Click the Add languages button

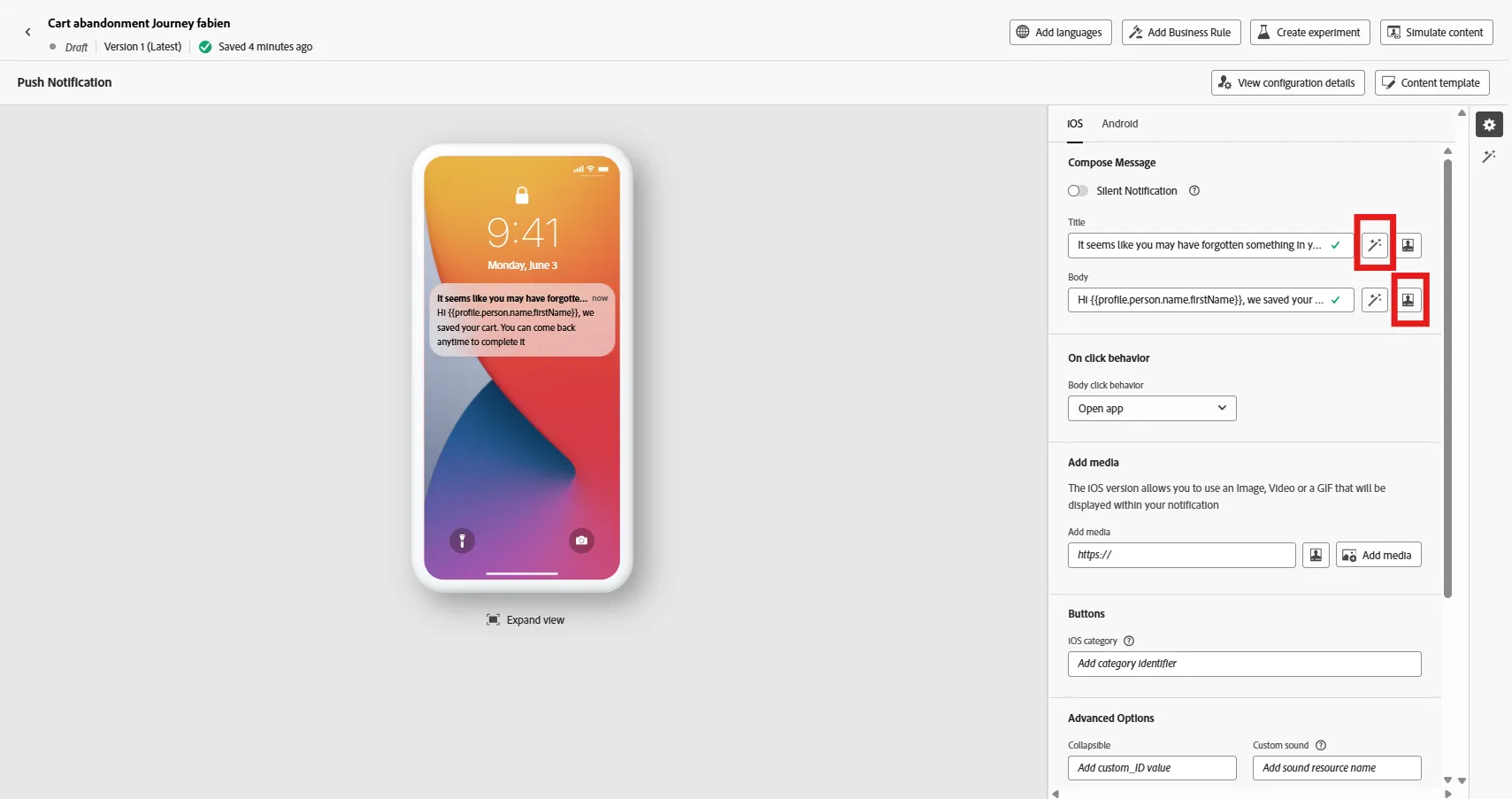pos(1060,33)
